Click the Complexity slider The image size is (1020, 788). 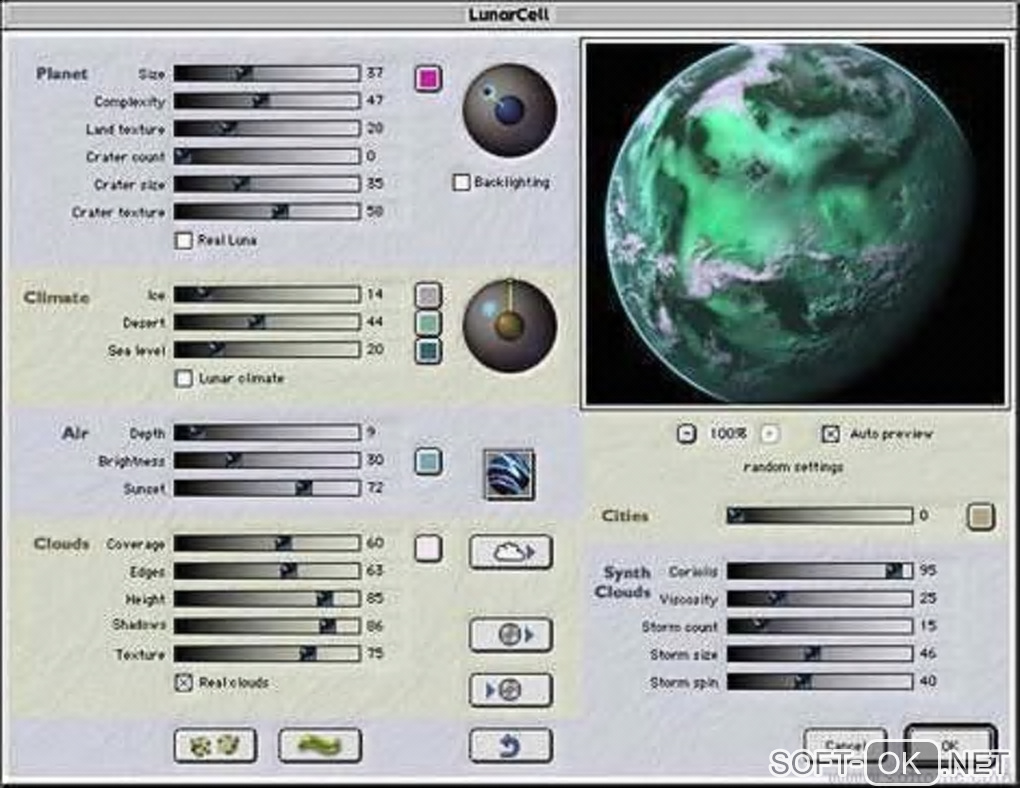[267, 100]
